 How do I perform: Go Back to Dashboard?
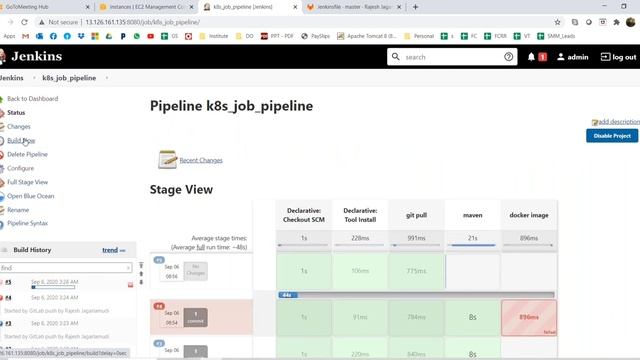tap(32, 99)
